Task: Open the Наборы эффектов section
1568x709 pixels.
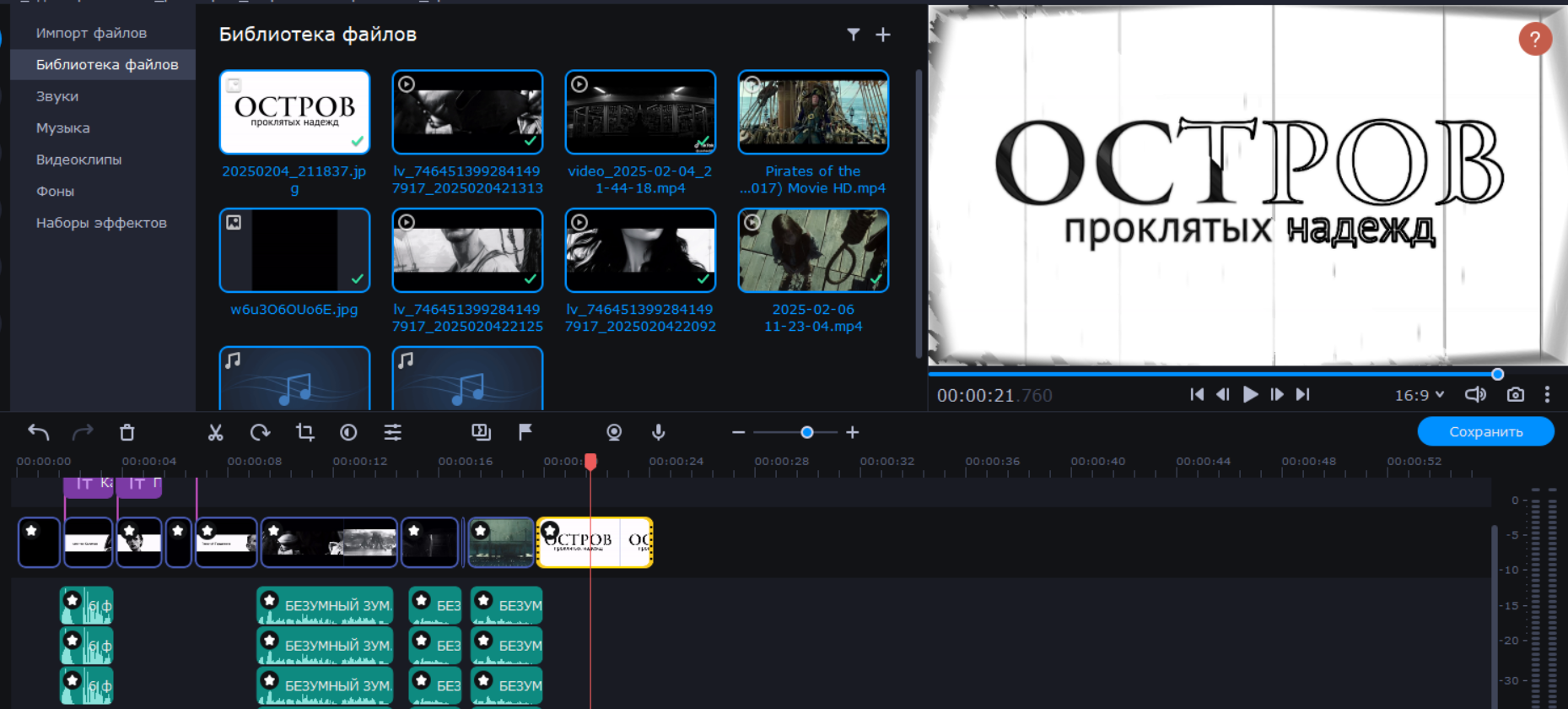Action: pos(101,223)
